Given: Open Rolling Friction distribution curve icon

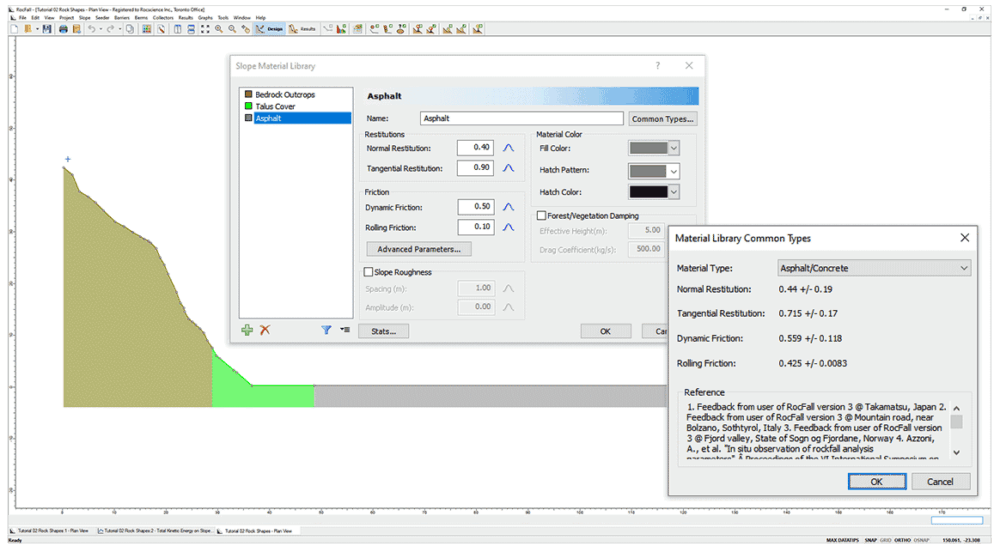Looking at the screenshot, I should pos(508,228).
